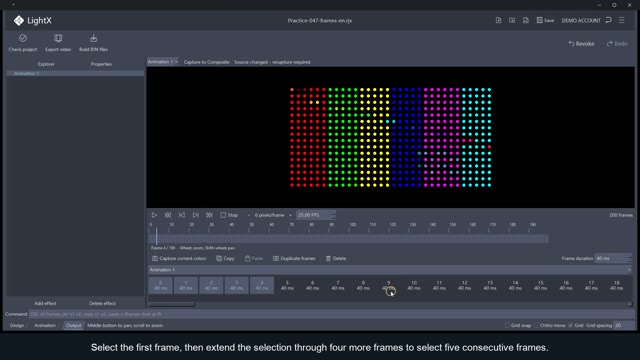This screenshot has width=640, height=360.
Task: Copy the selected frames
Action: click(x=225, y=258)
